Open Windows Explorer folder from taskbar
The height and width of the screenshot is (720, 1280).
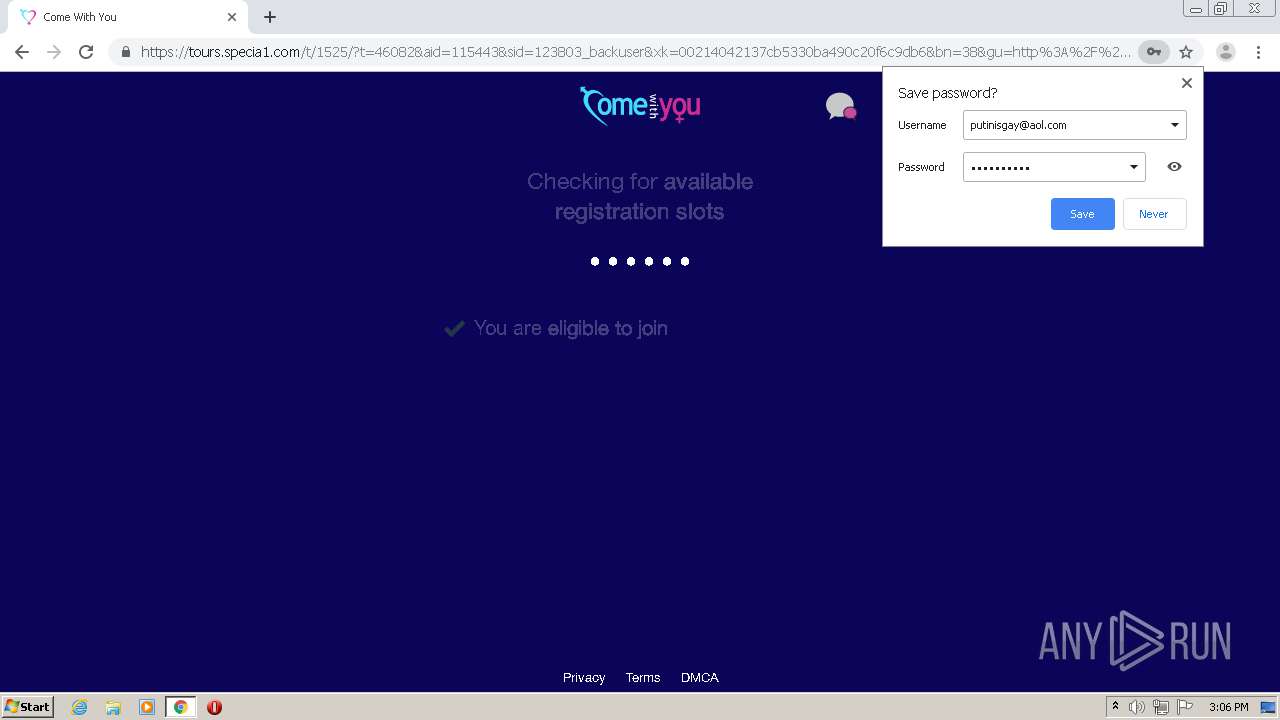[x=113, y=707]
